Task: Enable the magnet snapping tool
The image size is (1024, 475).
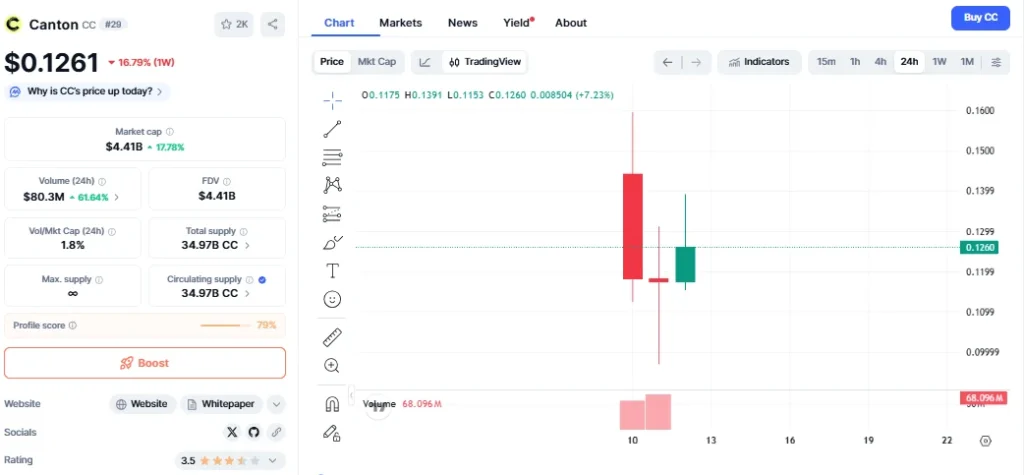Action: click(332, 404)
